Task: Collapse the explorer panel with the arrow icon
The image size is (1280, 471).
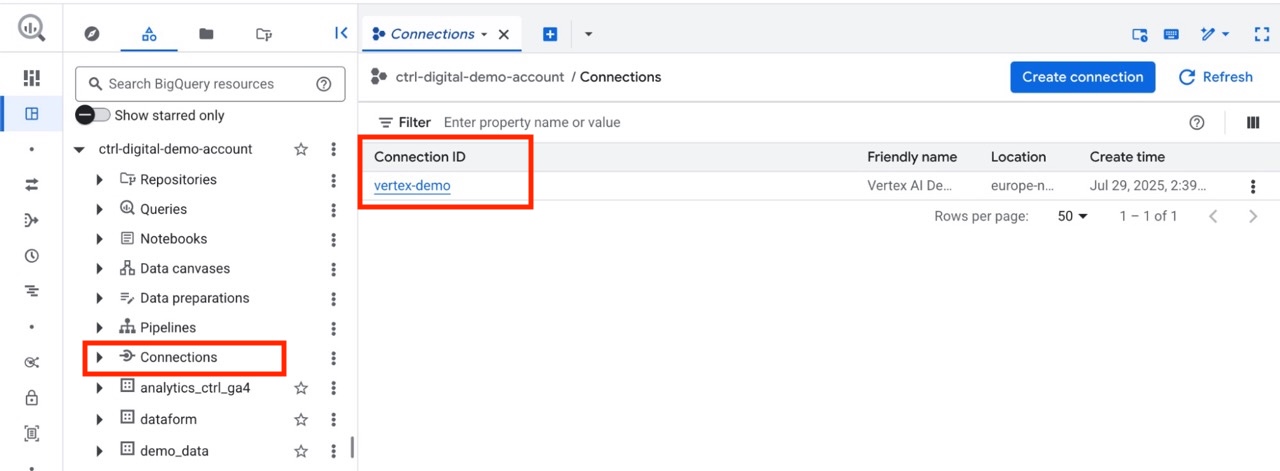Action: [x=341, y=33]
